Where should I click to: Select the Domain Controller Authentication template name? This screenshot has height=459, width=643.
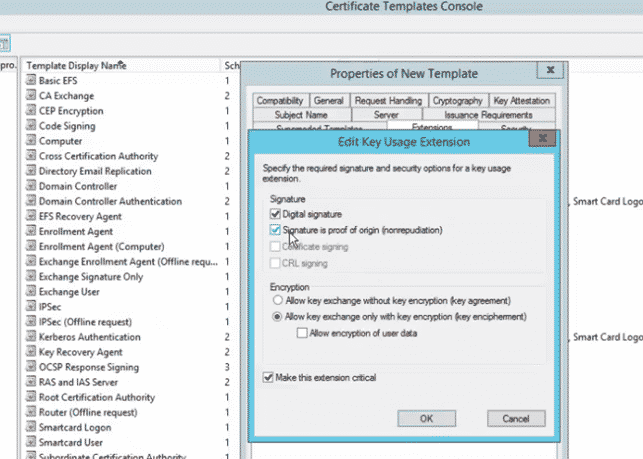point(110,201)
